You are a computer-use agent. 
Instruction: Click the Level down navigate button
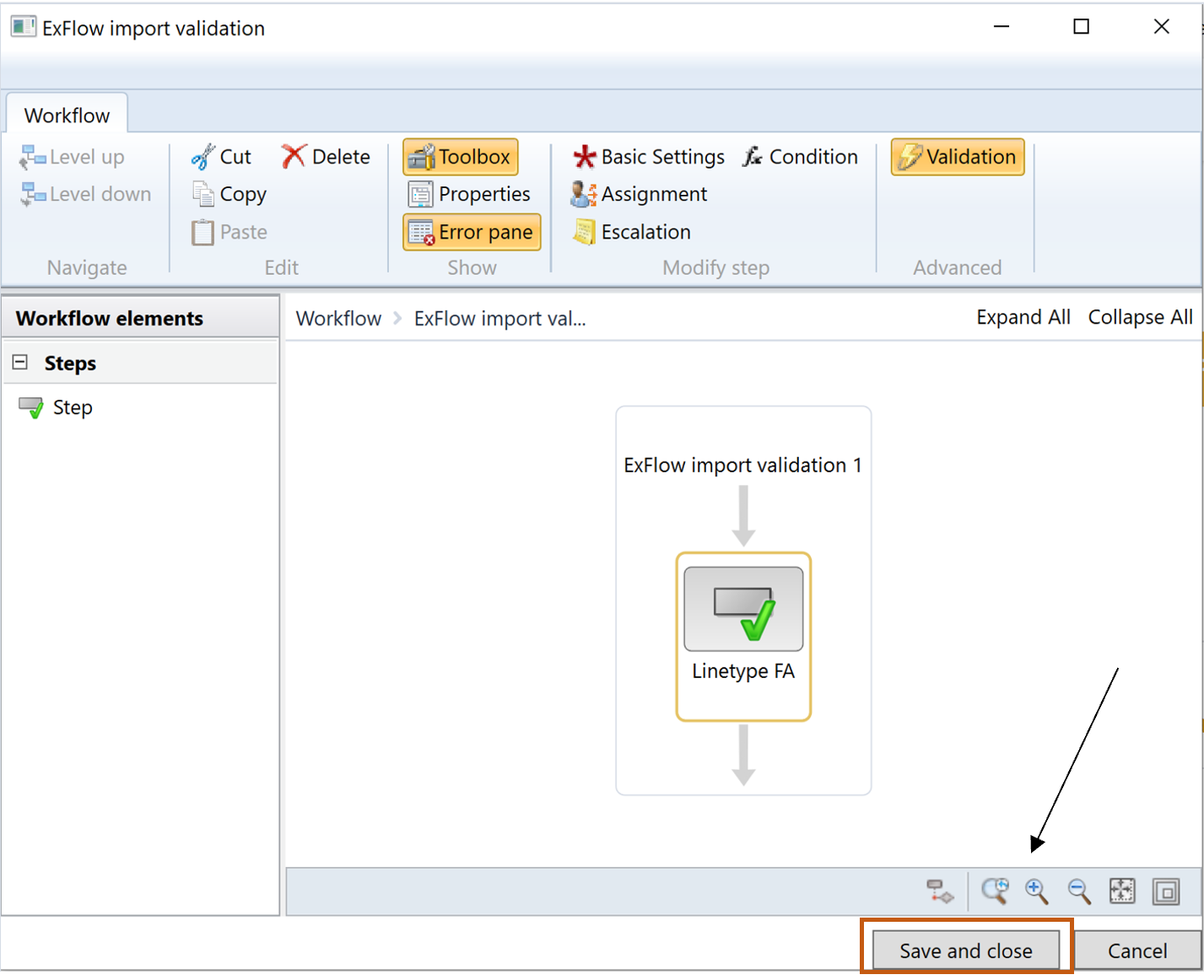86,194
